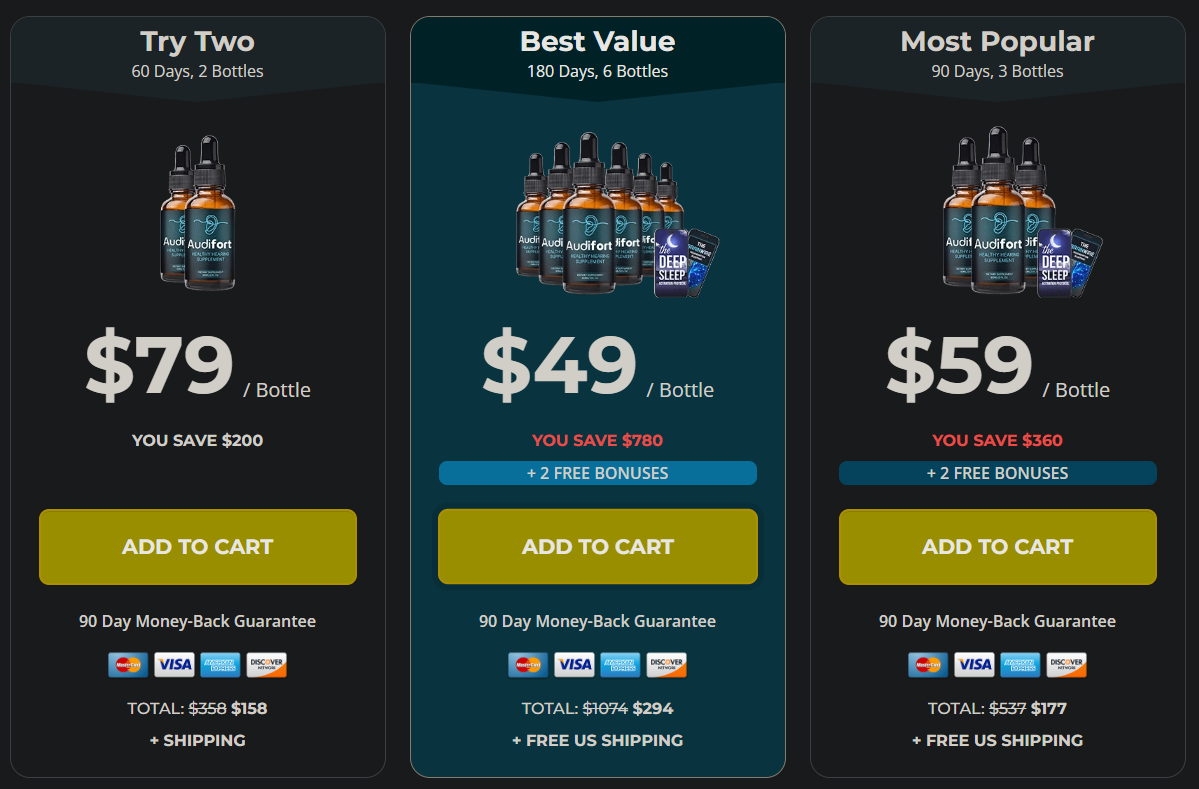Screen dimensions: 1199x789
Task: Click '+ 2 FREE BONUSES' badge under $780 savings
Action: (x=598, y=473)
